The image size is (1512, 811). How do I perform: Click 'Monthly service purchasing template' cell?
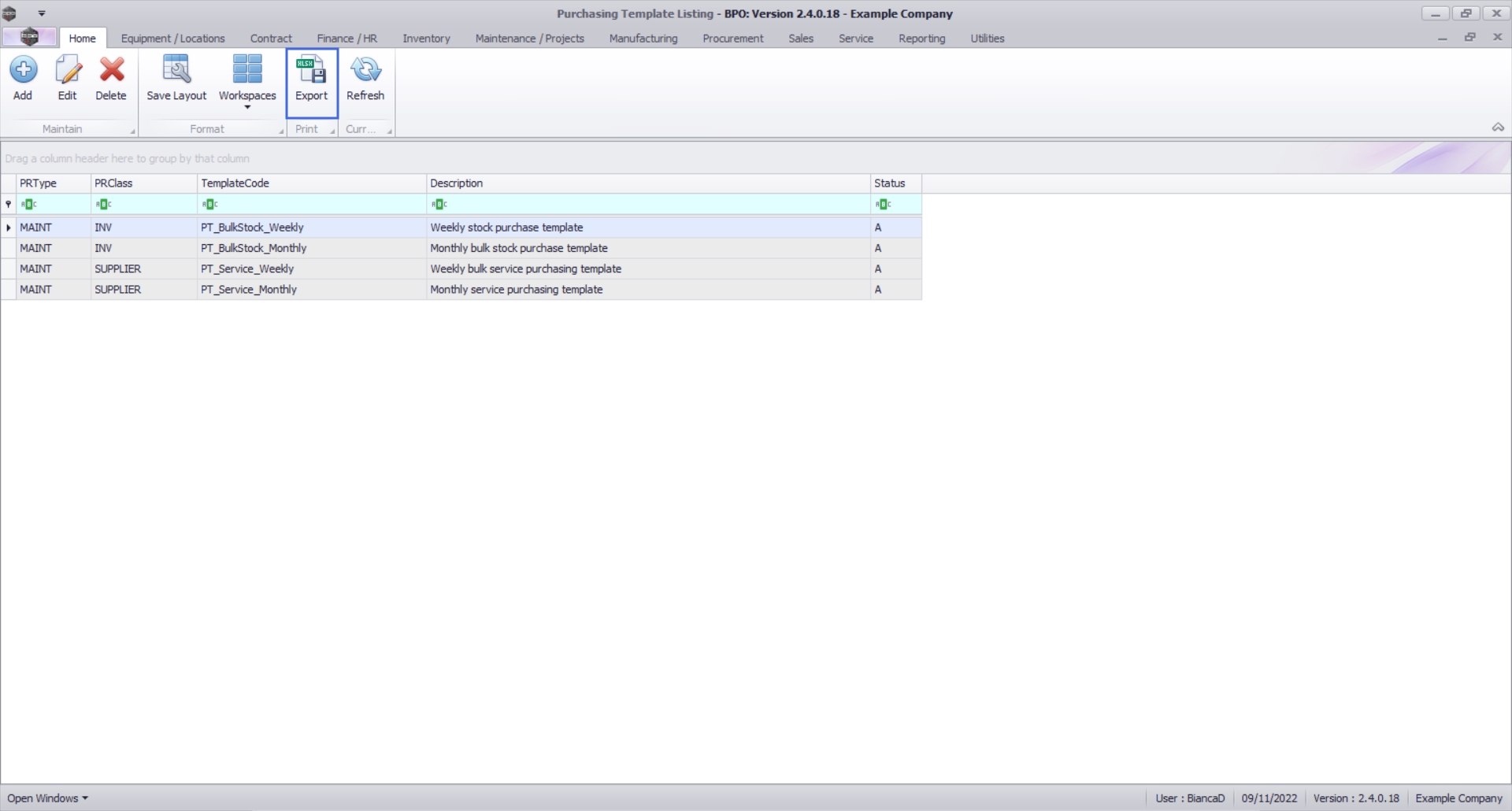(x=648, y=290)
